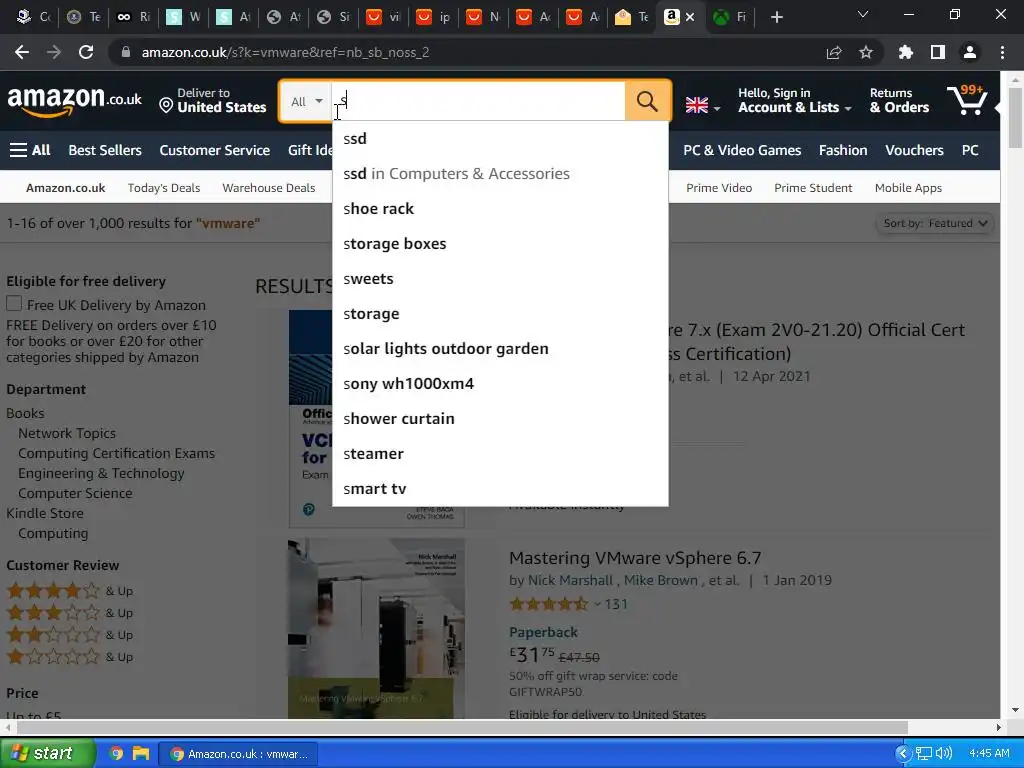Reload the page with the refresh icon
Screen dimensions: 1024x768
(x=86, y=52)
